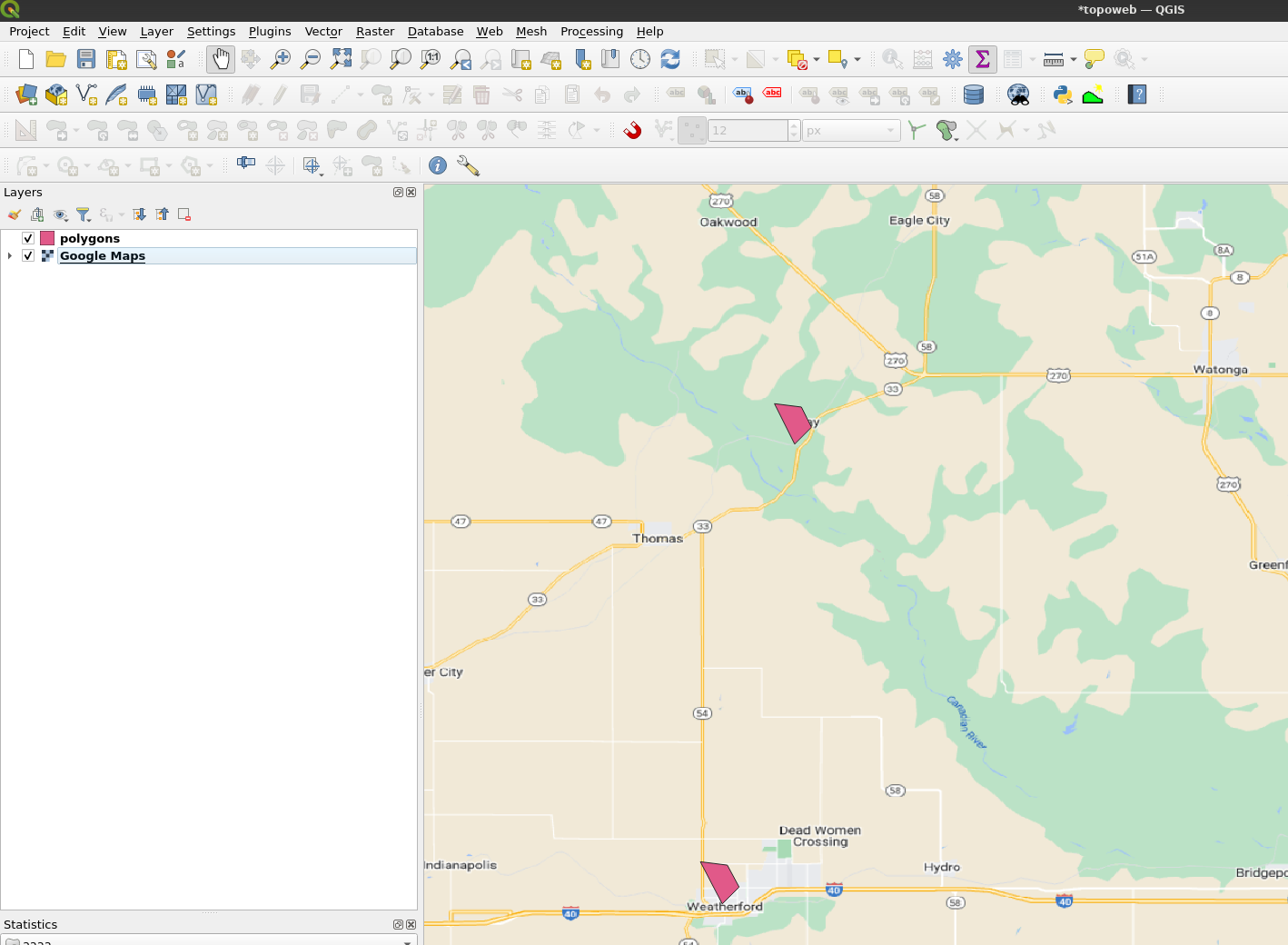Open the deselect features dropdown arrow
Viewport: 1288px width, 945px height.
pos(817,59)
